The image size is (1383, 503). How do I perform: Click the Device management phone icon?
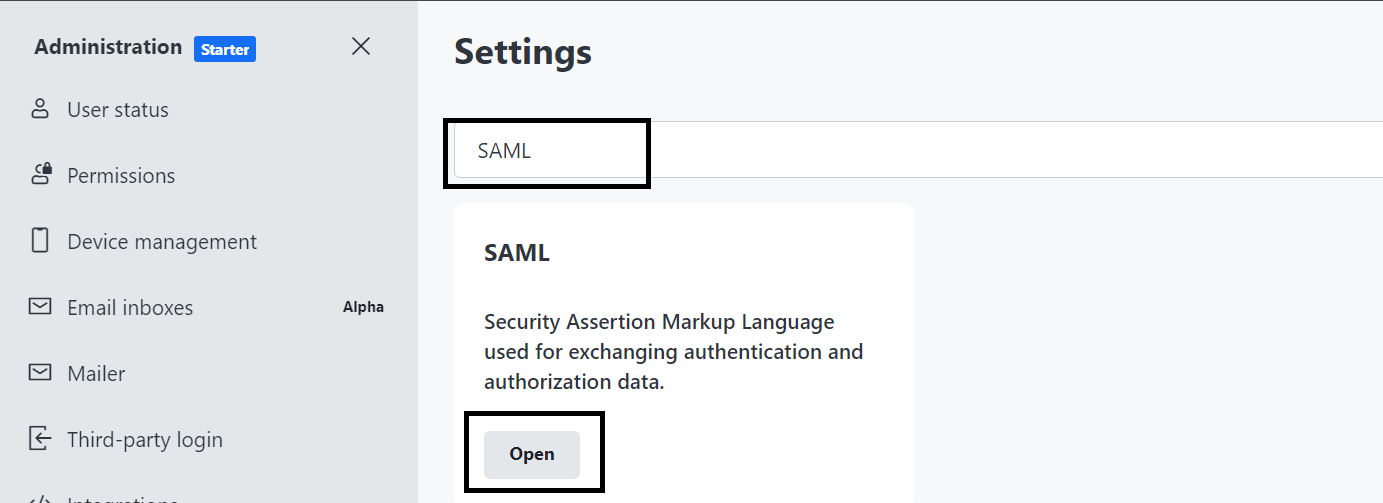point(40,241)
